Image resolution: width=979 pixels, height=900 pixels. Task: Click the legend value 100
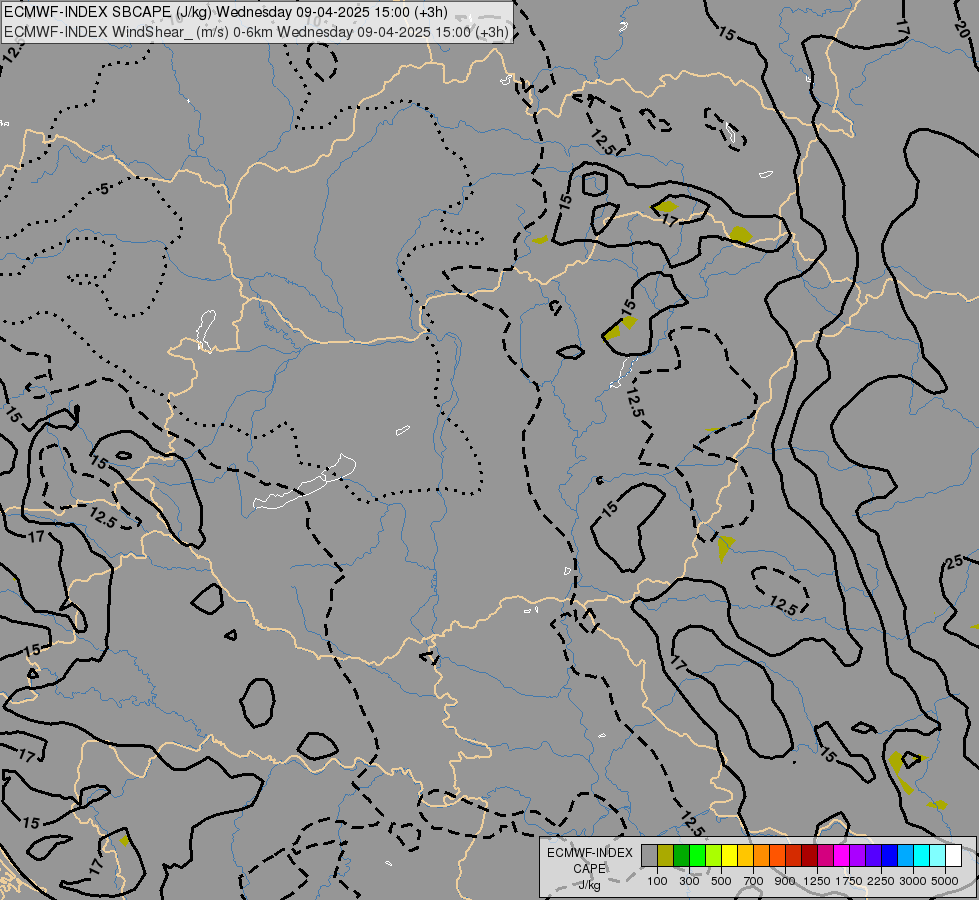(x=657, y=881)
